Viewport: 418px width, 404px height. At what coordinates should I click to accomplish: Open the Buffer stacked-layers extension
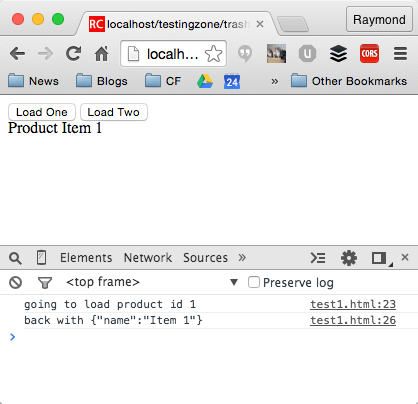click(x=338, y=53)
